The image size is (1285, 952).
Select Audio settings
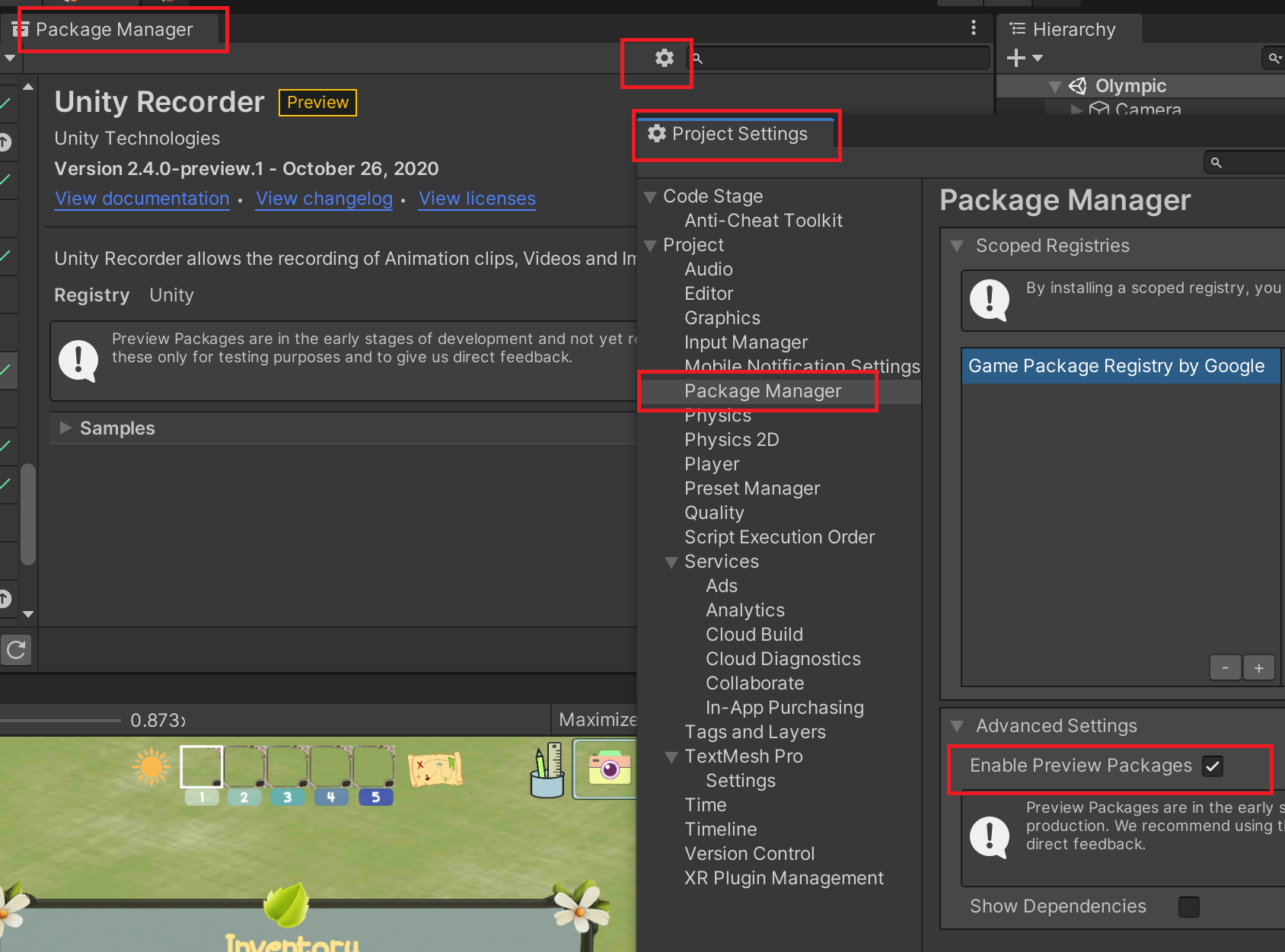[708, 269]
